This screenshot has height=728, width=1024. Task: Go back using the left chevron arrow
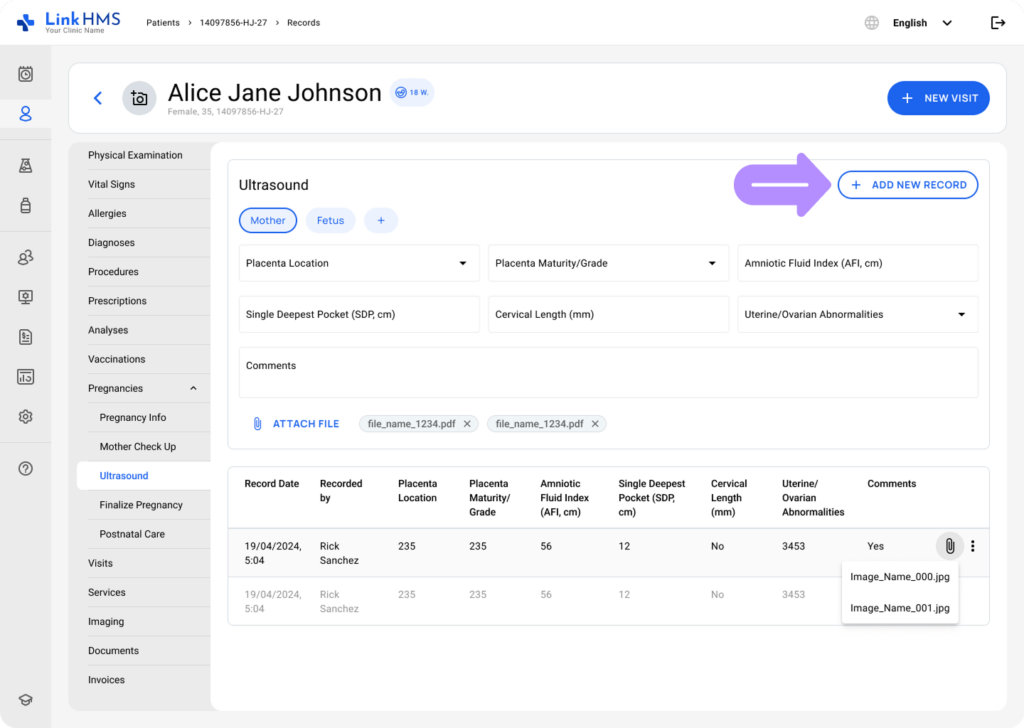(x=98, y=98)
